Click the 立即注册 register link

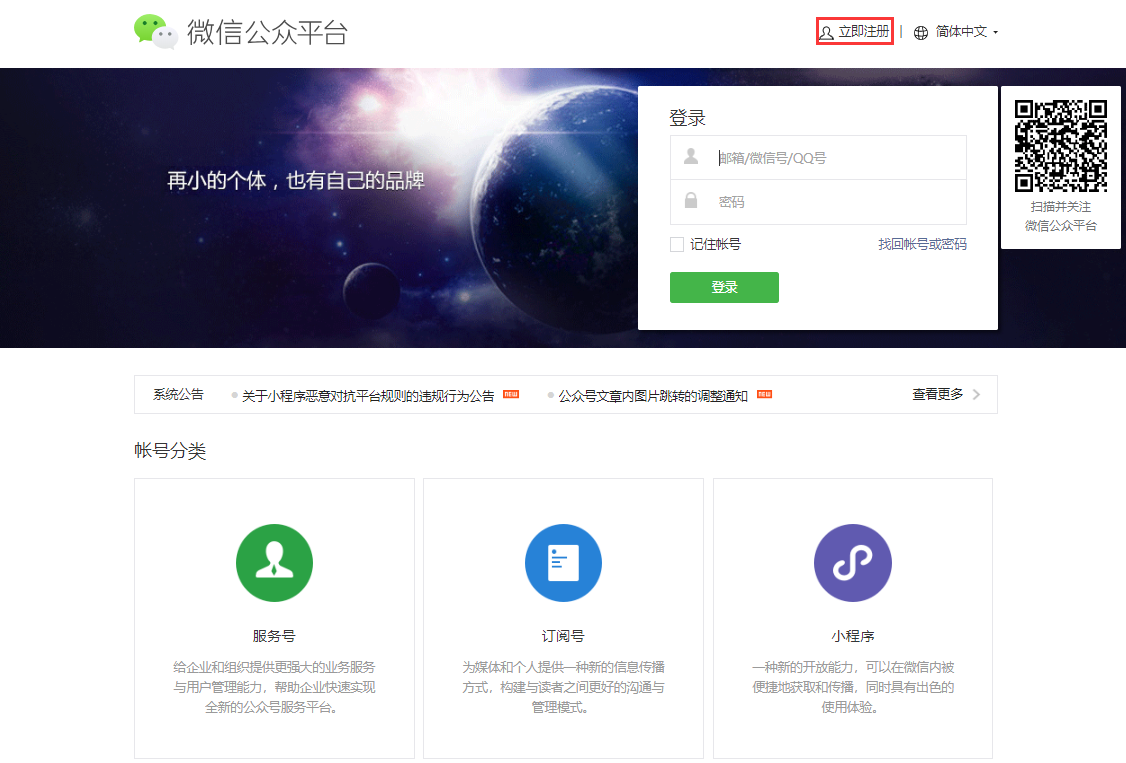coord(864,32)
